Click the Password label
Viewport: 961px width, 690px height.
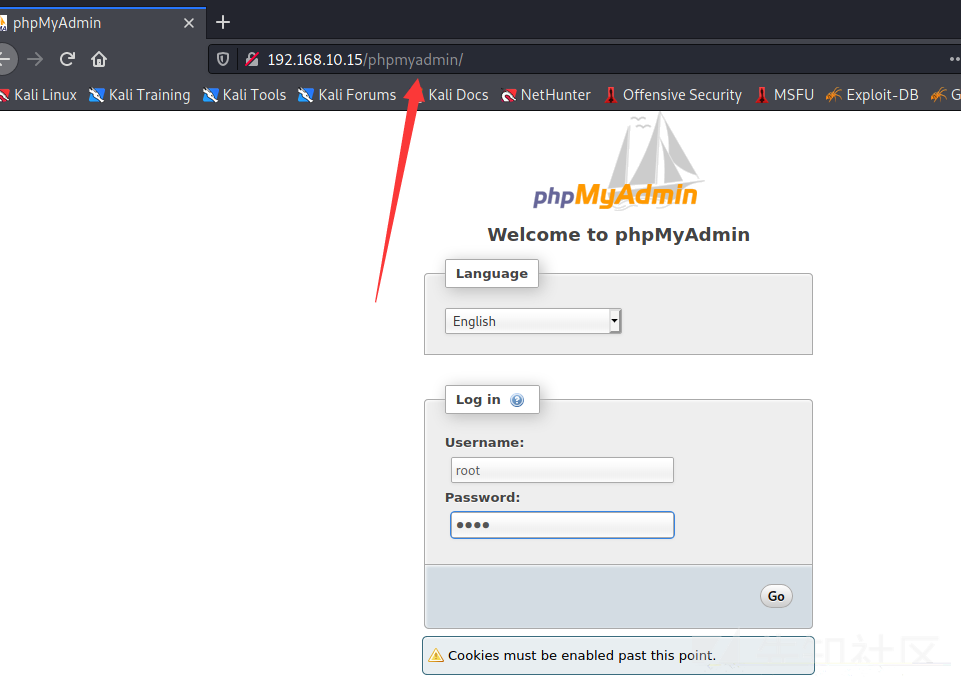tap(482, 498)
